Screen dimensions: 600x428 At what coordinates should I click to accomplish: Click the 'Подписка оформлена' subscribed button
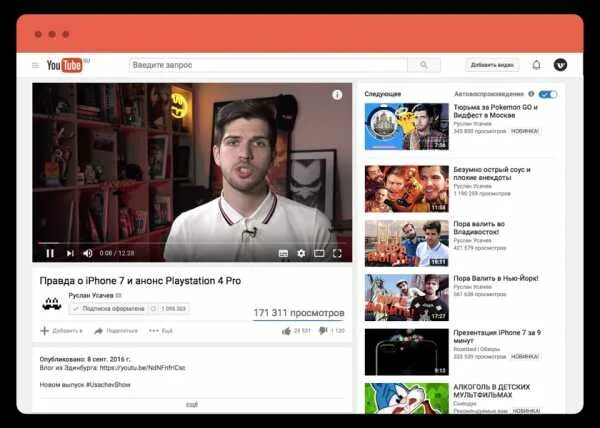pyautogui.click(x=108, y=309)
